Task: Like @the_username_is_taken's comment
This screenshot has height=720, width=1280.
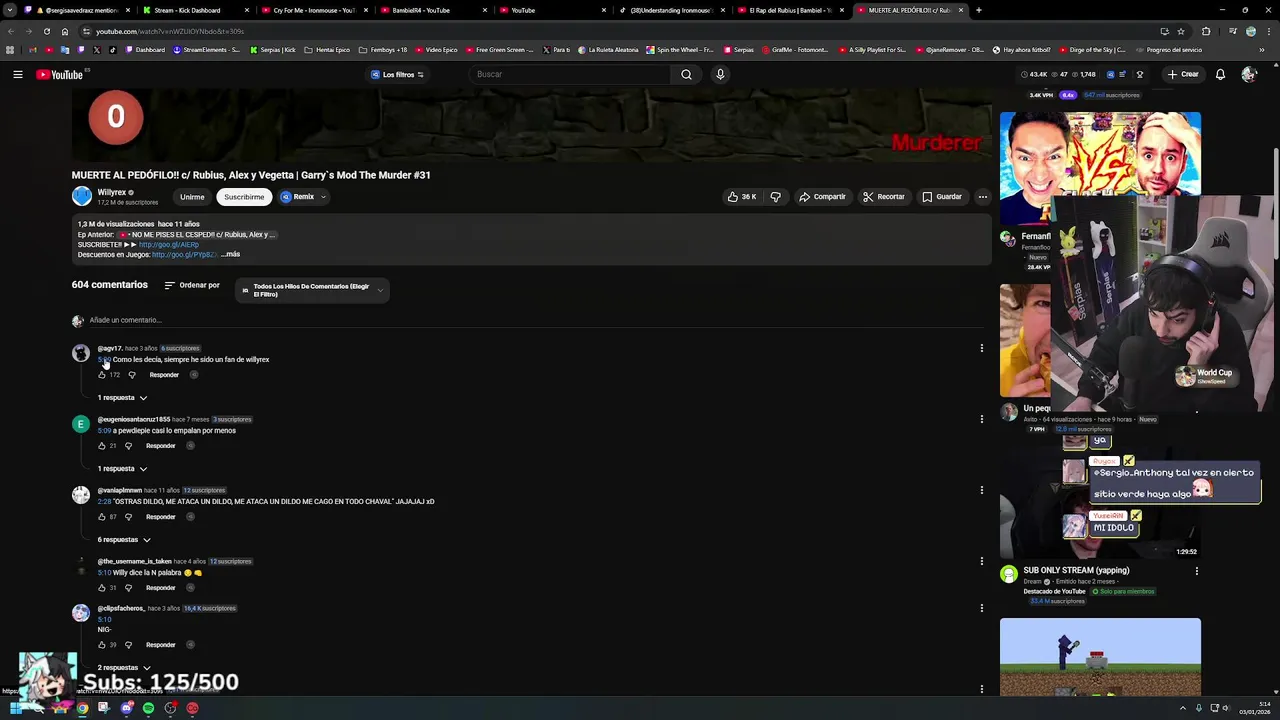Action: pyautogui.click(x=102, y=588)
